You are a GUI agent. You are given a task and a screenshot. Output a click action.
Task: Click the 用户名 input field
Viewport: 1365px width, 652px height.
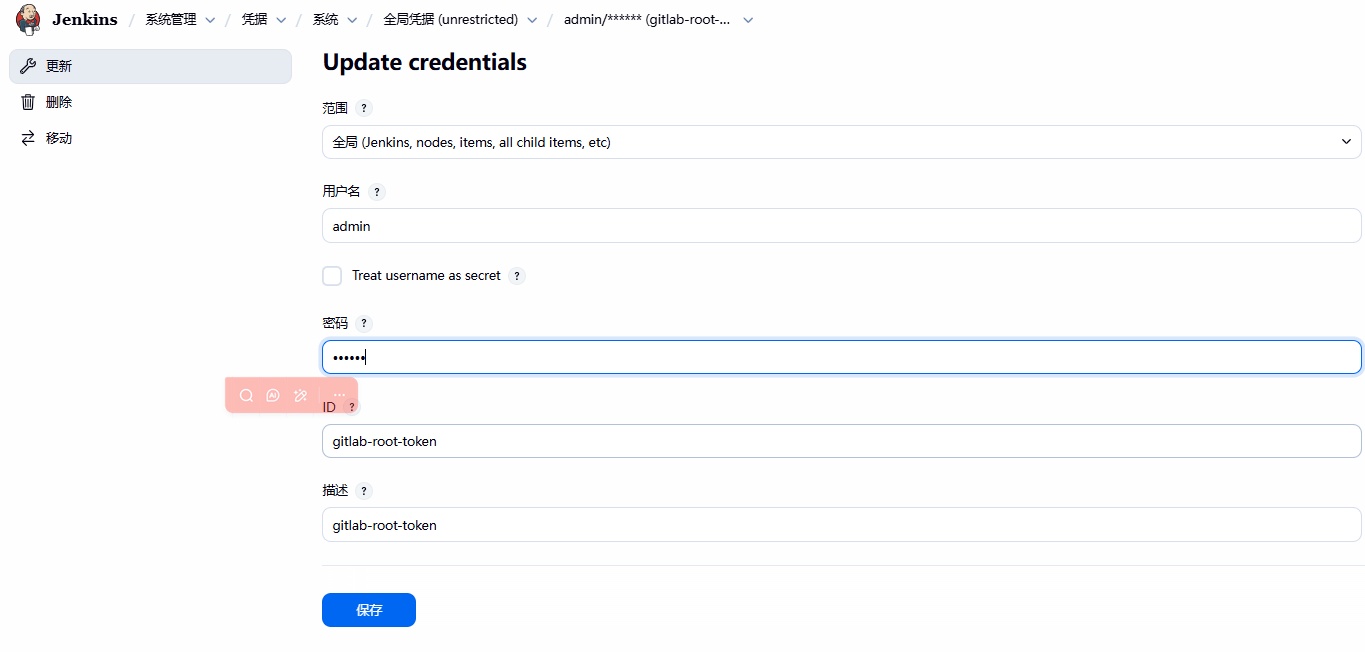(x=841, y=226)
